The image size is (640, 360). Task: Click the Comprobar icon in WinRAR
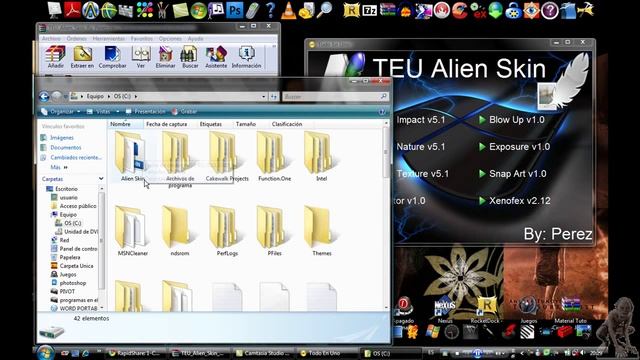112,57
